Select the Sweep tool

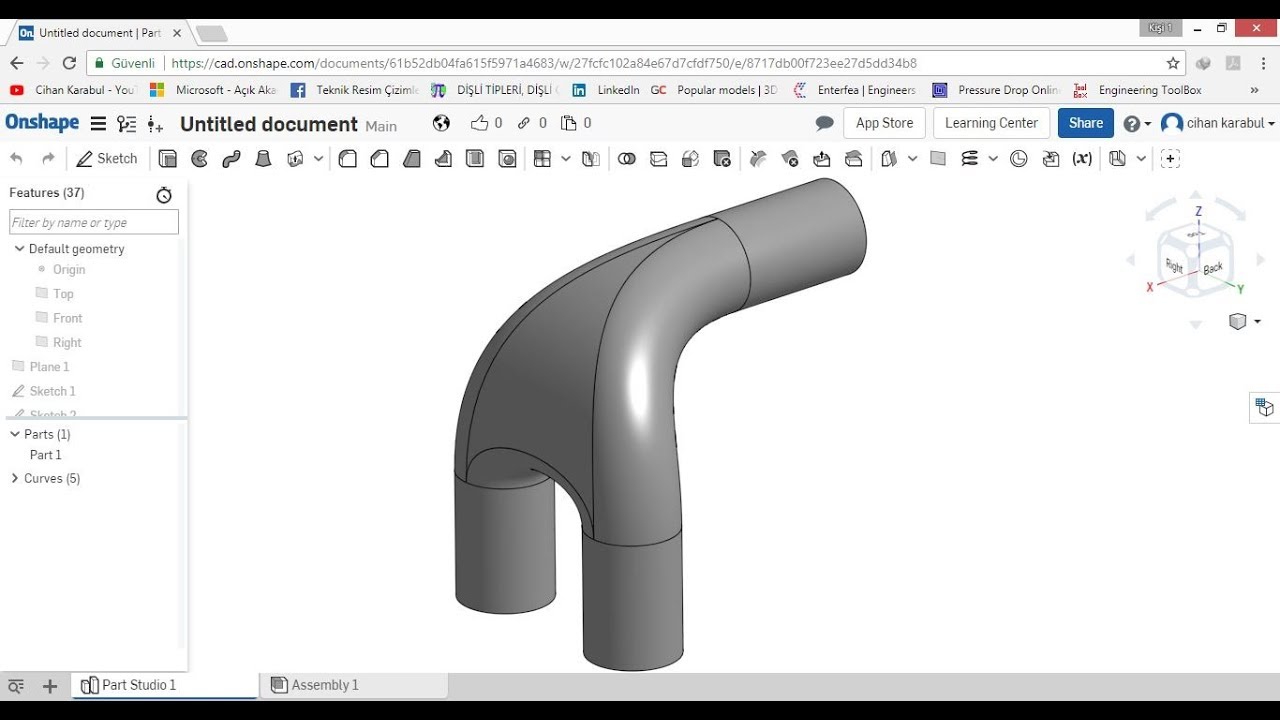point(231,158)
